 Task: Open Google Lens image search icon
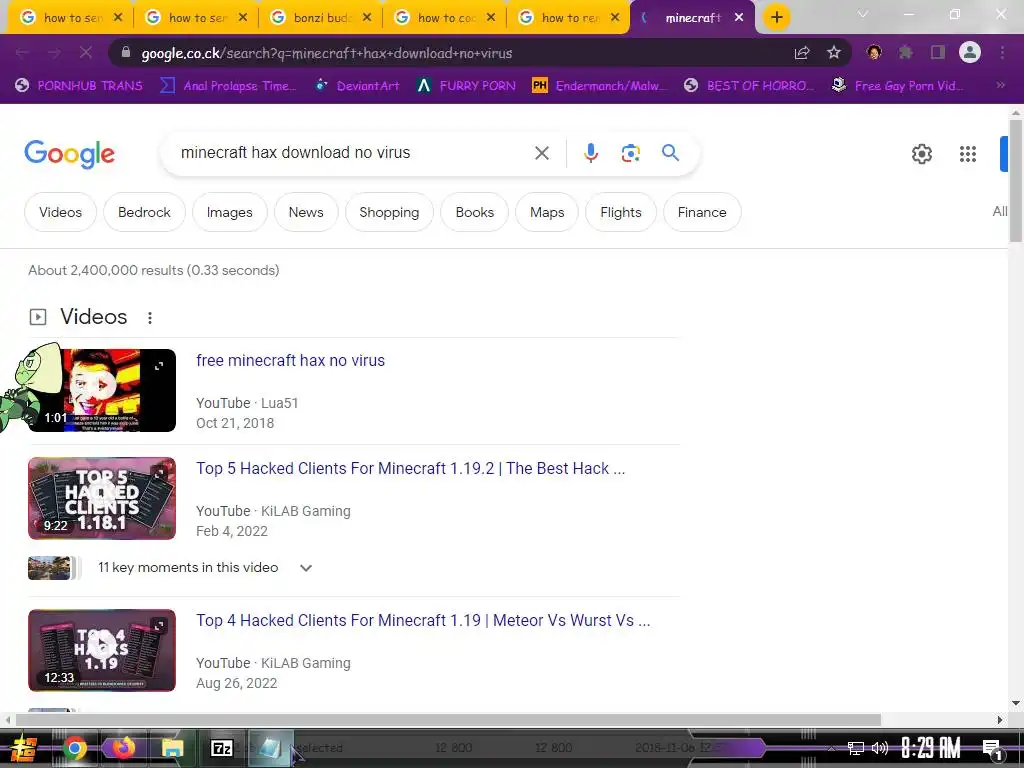(630, 153)
